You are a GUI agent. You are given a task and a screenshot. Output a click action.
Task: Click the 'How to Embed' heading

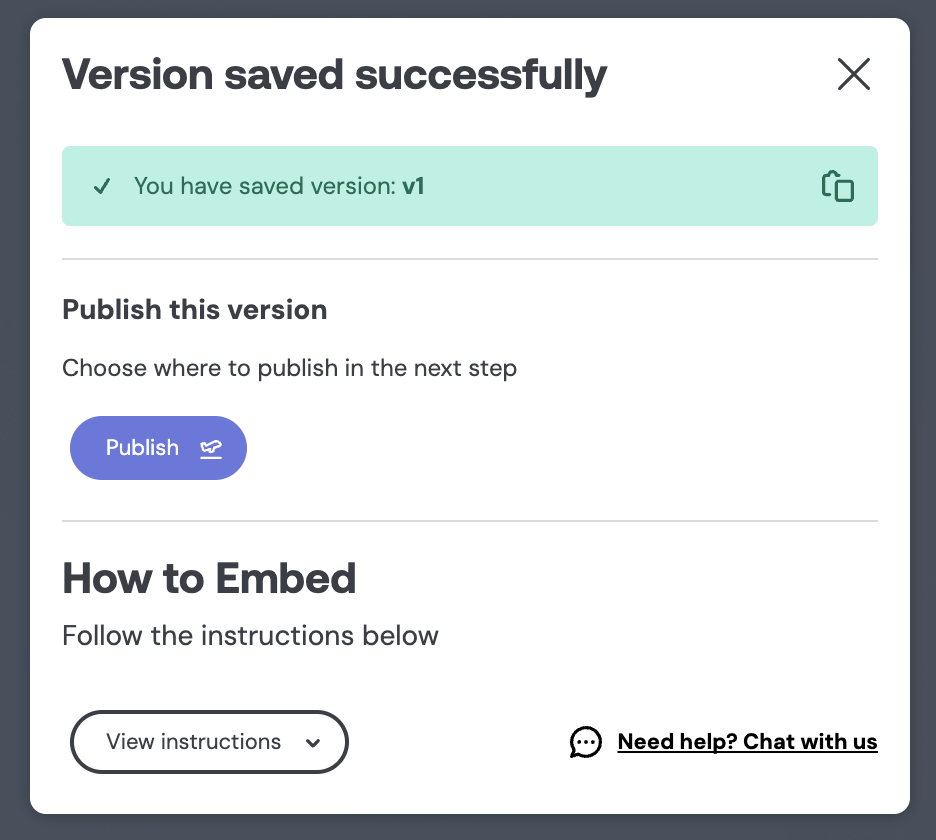(209, 579)
